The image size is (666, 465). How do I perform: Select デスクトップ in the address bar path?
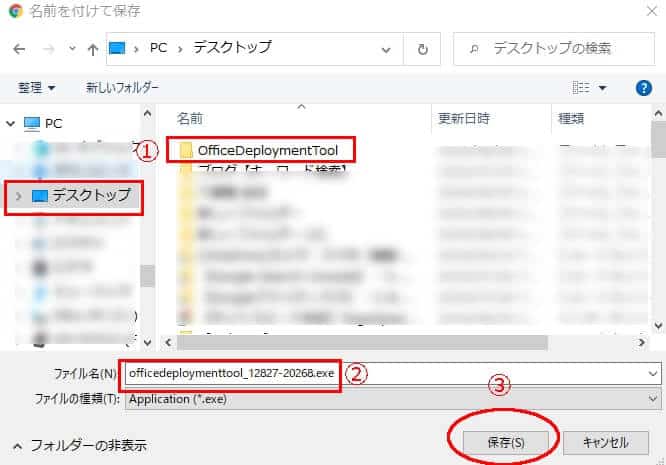point(232,48)
